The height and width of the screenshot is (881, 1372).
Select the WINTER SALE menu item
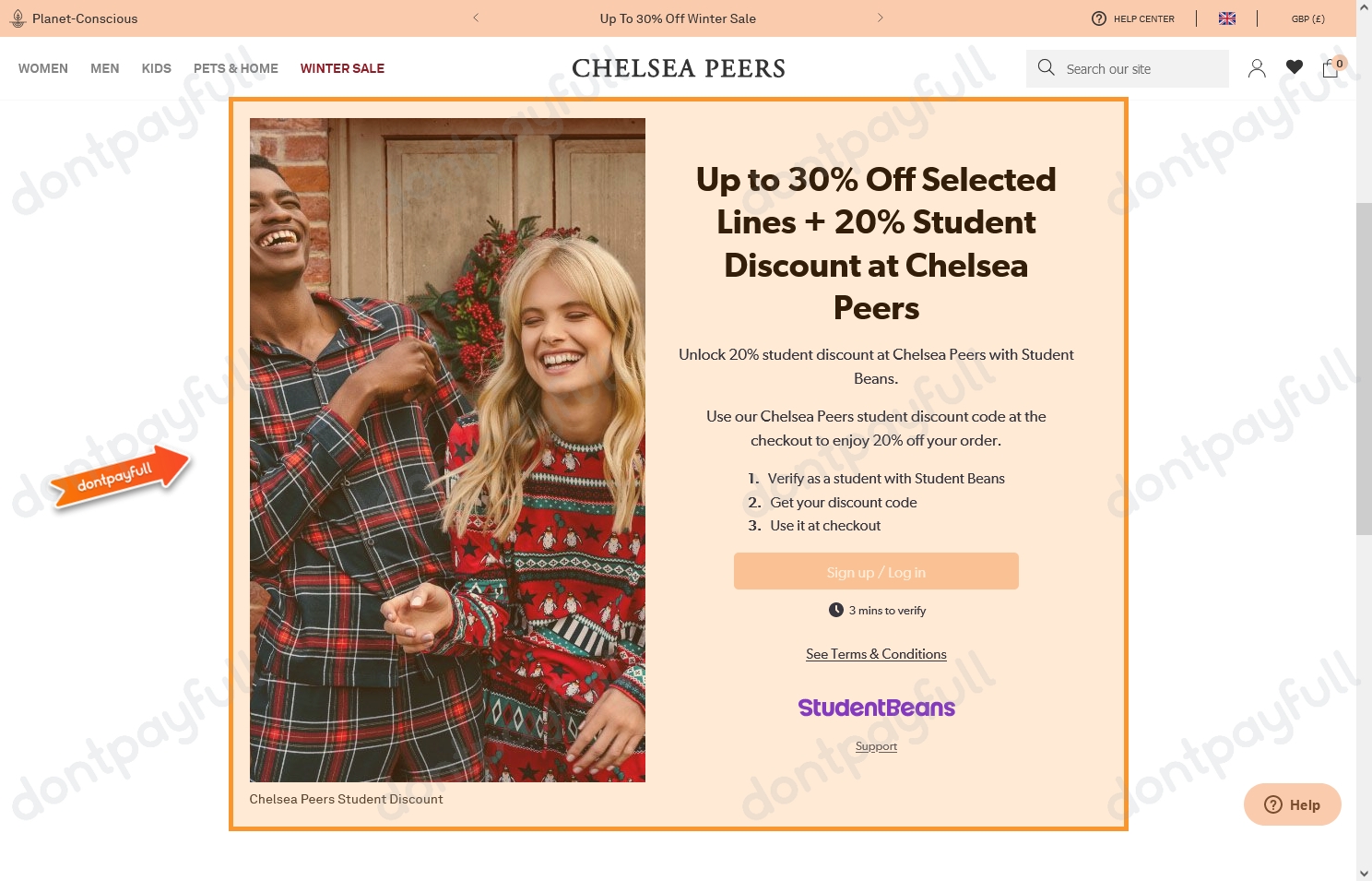click(x=342, y=67)
